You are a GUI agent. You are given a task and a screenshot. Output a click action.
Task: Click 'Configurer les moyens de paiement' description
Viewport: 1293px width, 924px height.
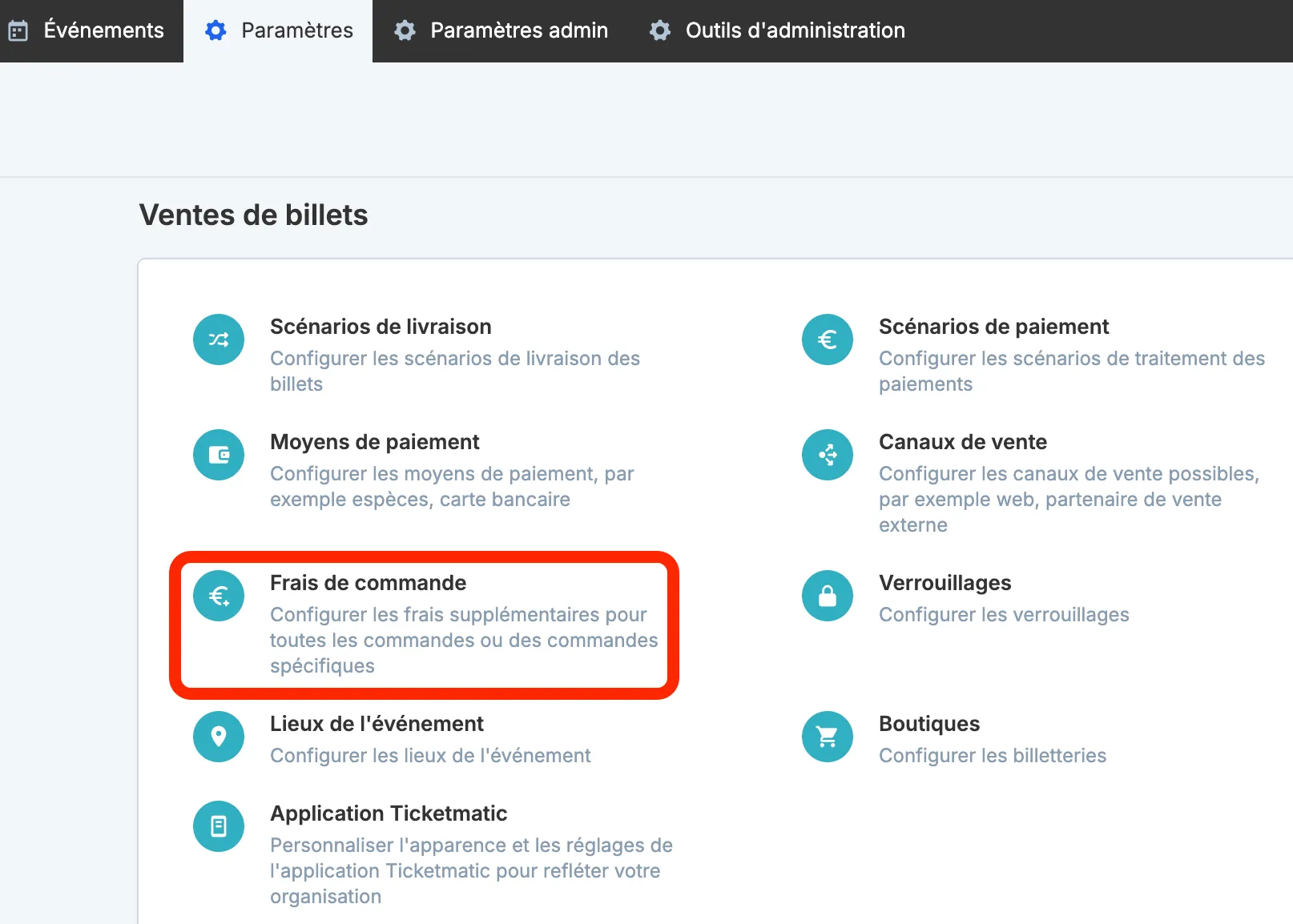tap(452, 487)
